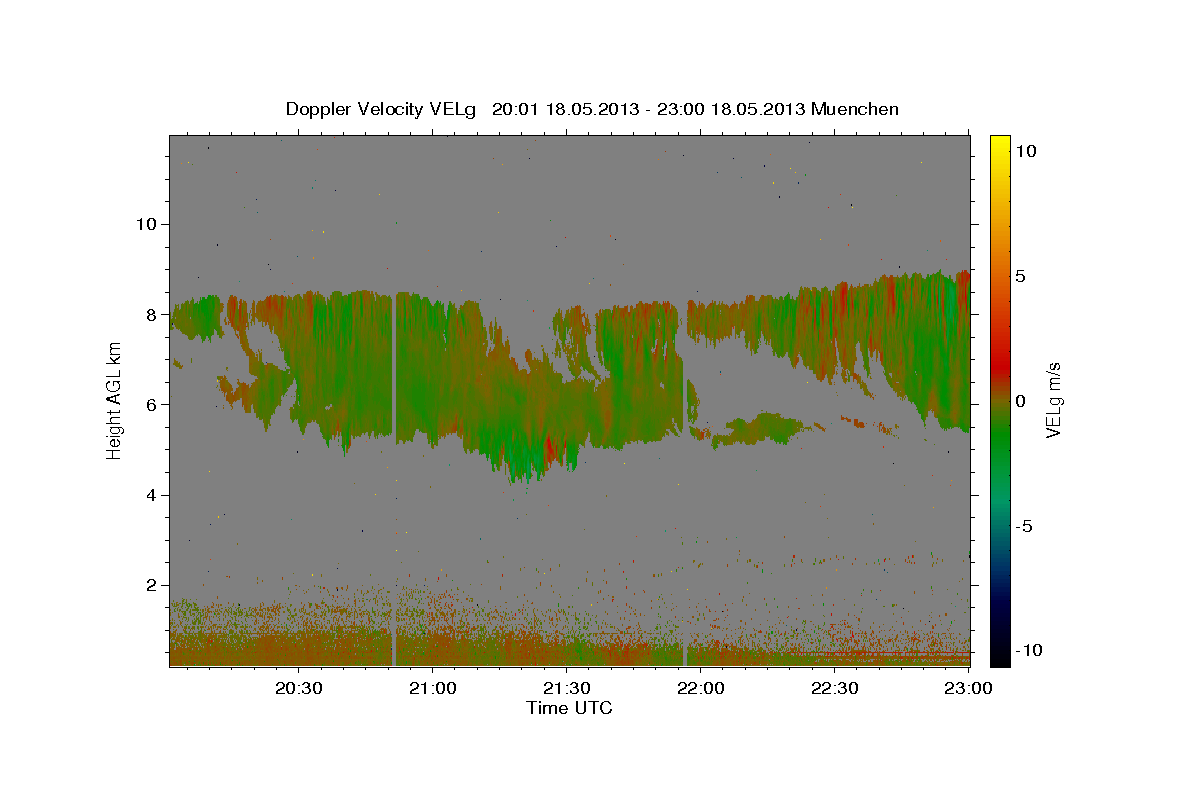The image size is (1200, 800).
Task: Click the colorbar tick label 0
Action: (x=1021, y=401)
